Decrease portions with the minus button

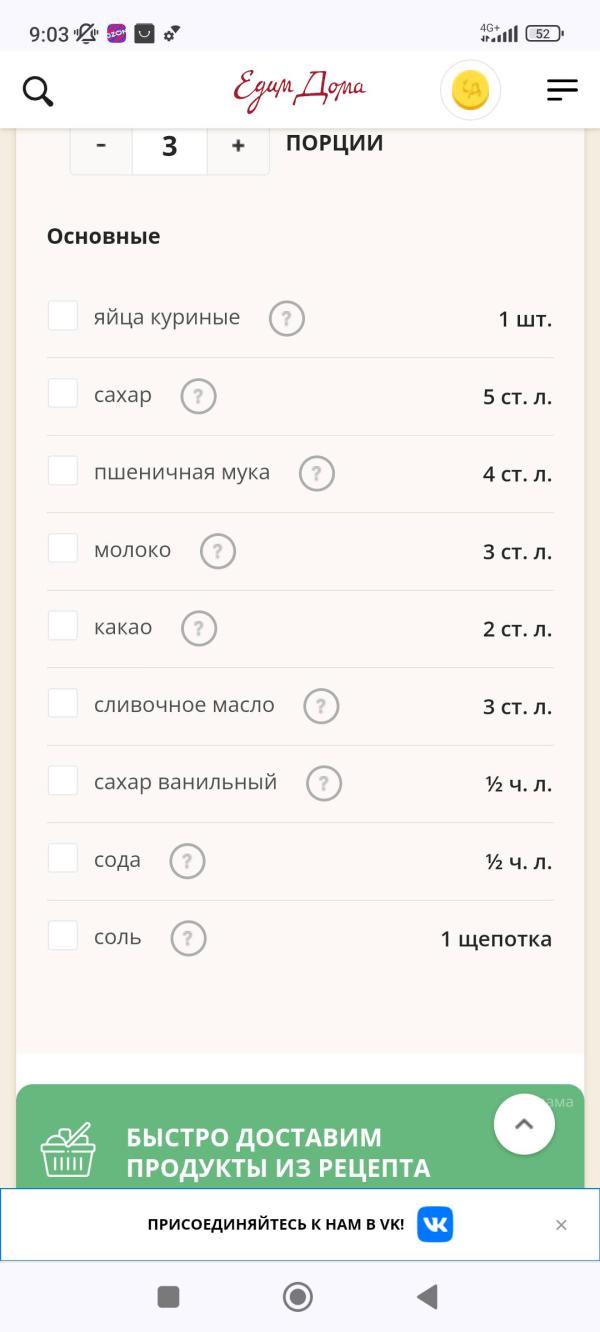coord(101,145)
